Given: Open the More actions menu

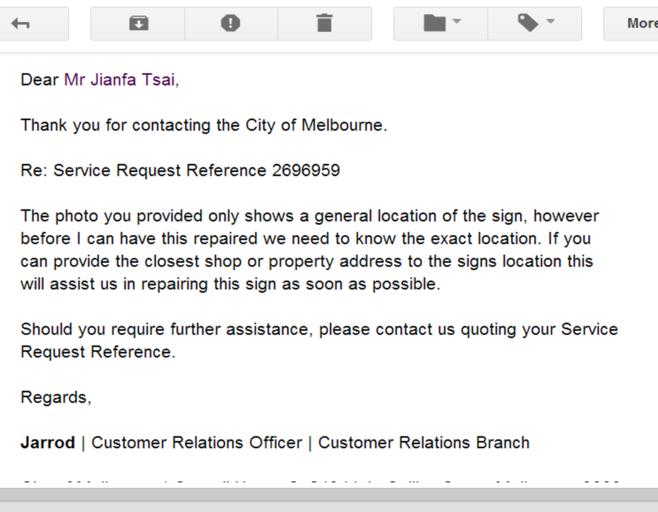Looking at the screenshot, I should tap(640, 24).
